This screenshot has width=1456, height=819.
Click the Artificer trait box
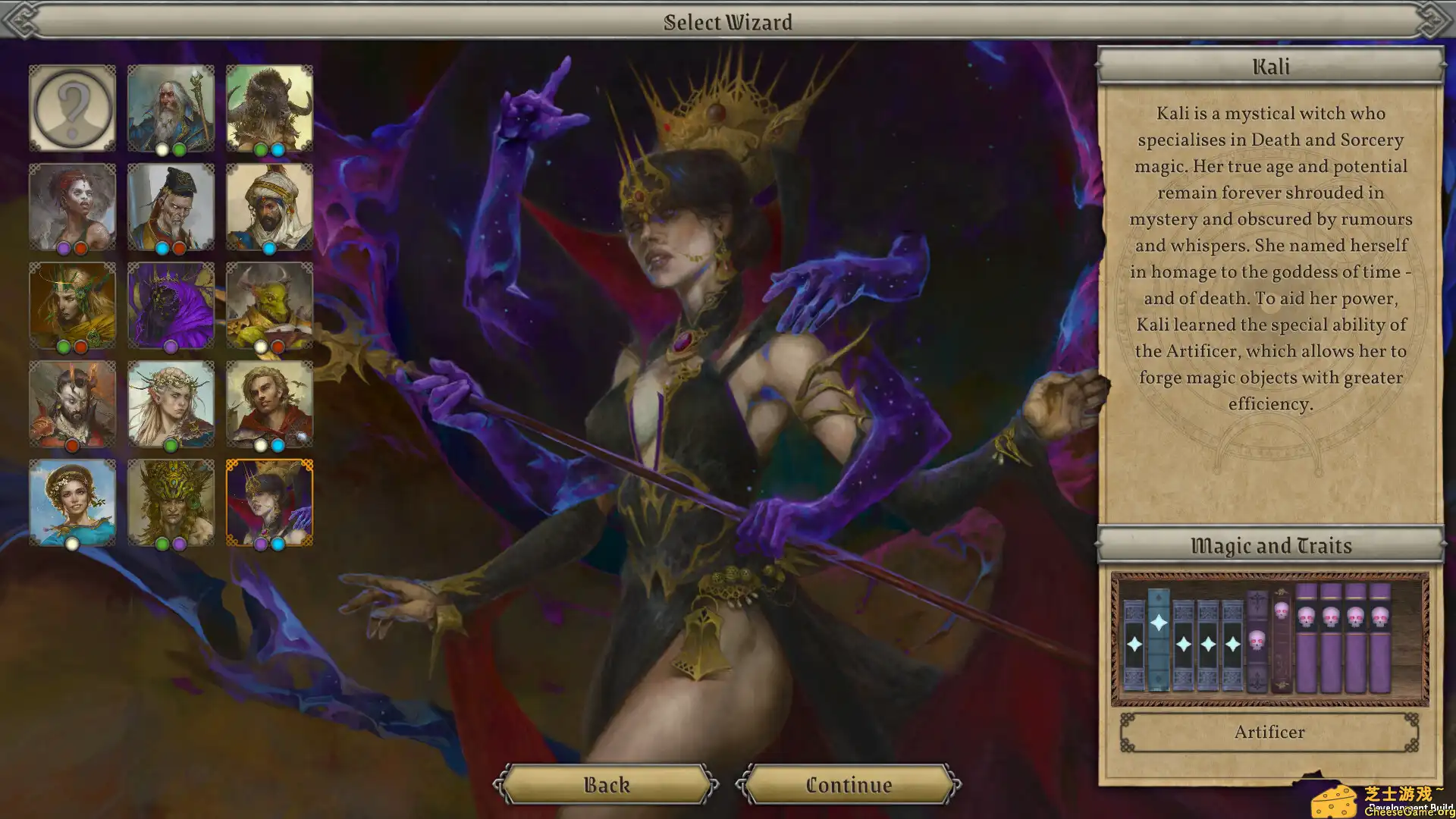pyautogui.click(x=1269, y=732)
